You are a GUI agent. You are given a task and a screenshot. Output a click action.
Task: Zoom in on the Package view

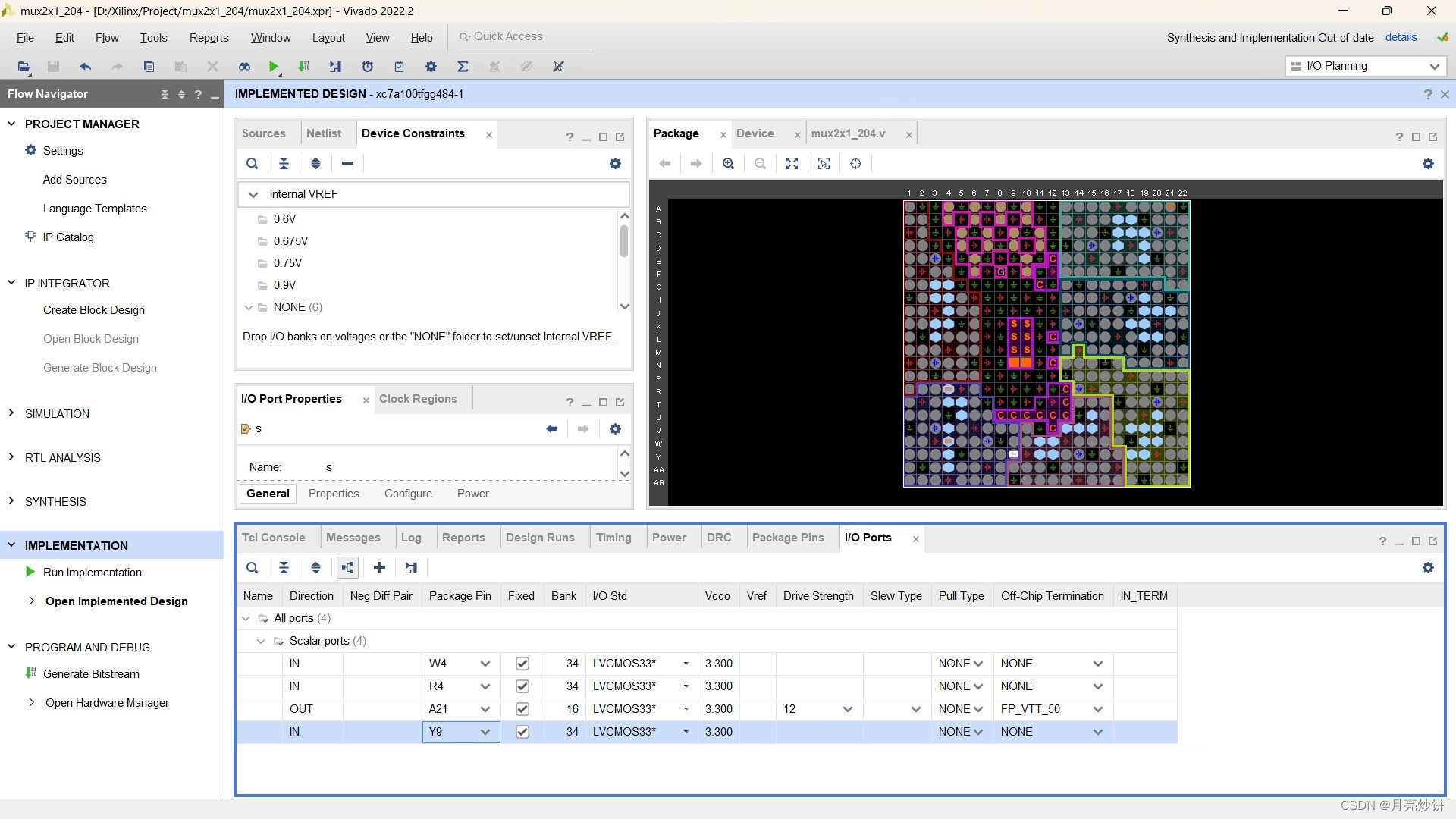[x=729, y=164]
